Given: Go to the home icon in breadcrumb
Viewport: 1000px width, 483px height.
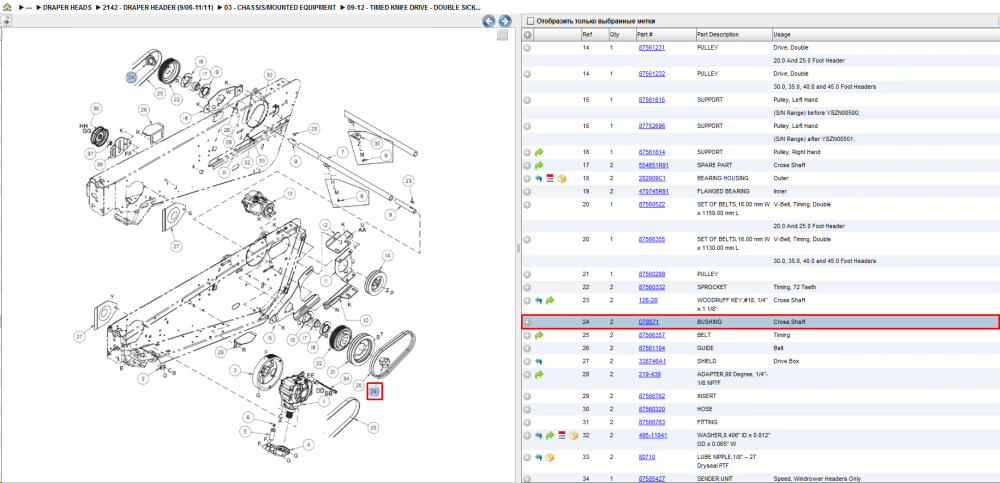Looking at the screenshot, I should click(x=7, y=7).
